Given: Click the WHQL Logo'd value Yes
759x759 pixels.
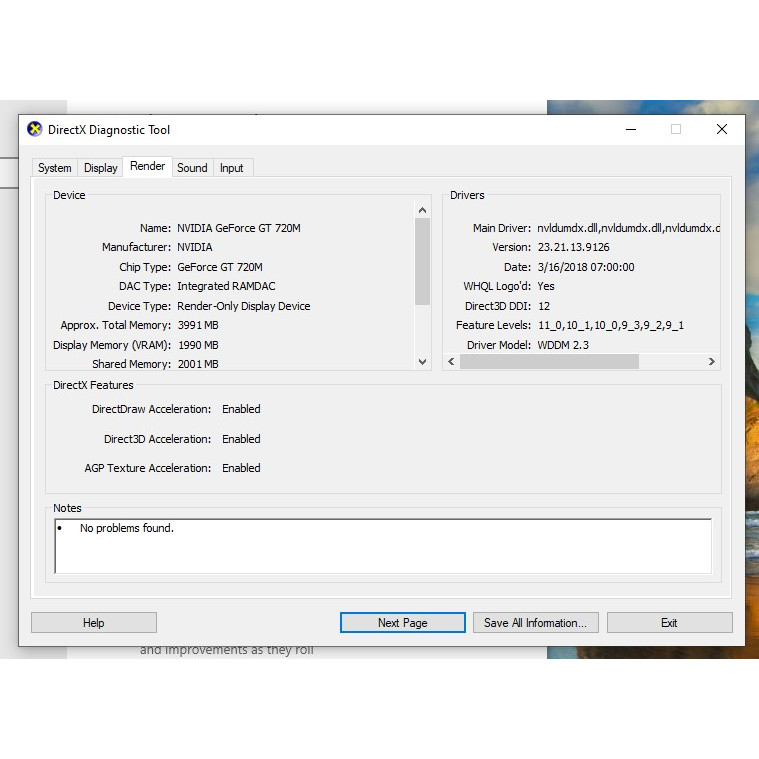Looking at the screenshot, I should point(546,286).
